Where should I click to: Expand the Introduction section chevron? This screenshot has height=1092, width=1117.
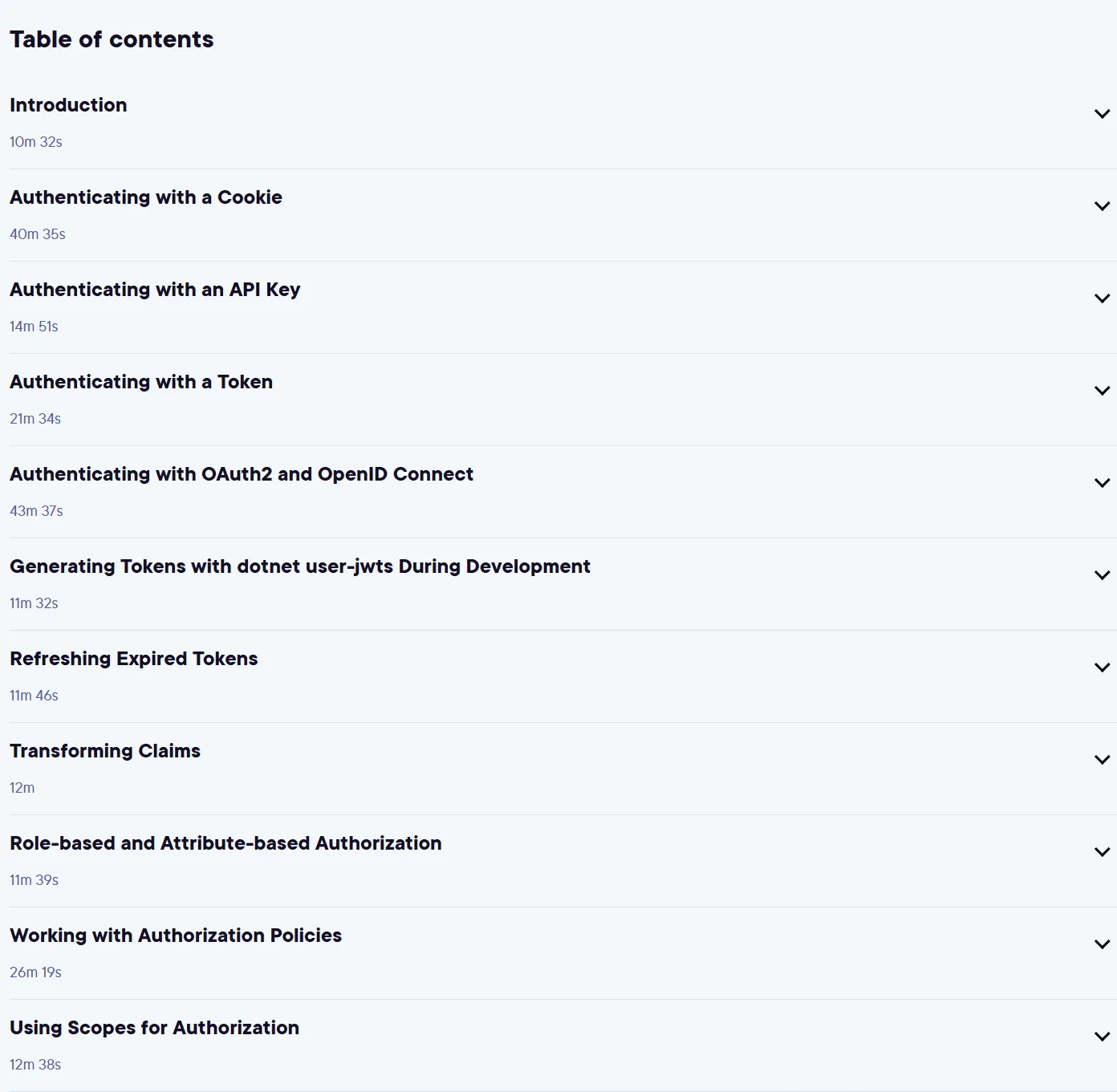pos(1102,114)
